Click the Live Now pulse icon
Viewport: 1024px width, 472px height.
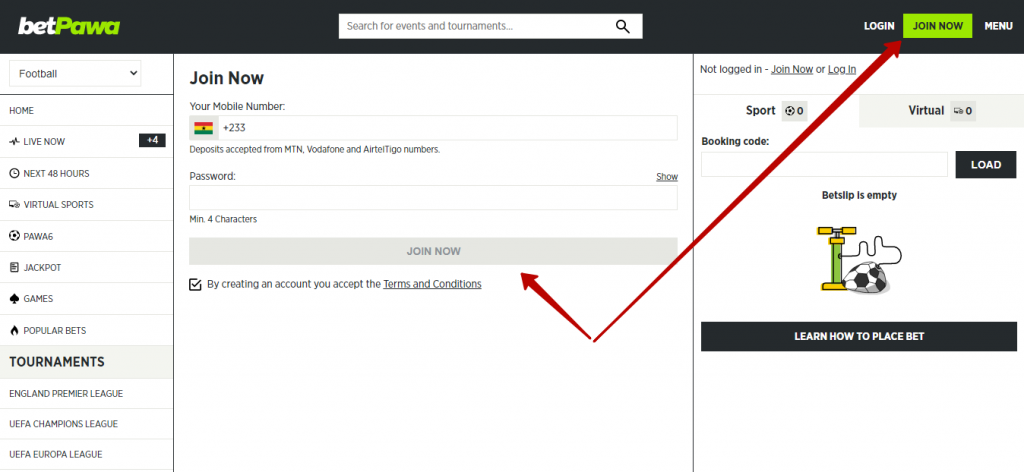(x=14, y=142)
